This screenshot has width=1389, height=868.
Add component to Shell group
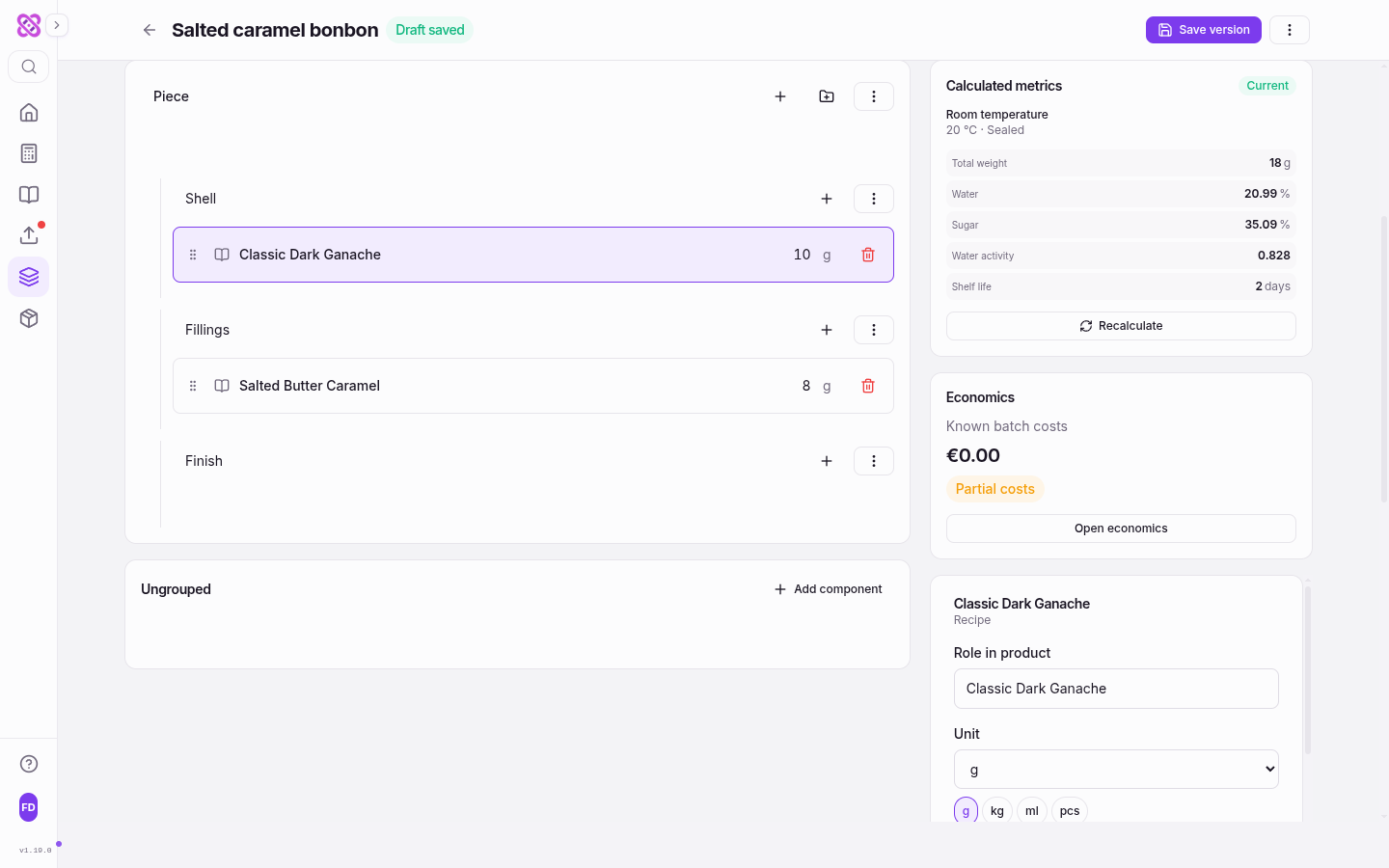[827, 199]
